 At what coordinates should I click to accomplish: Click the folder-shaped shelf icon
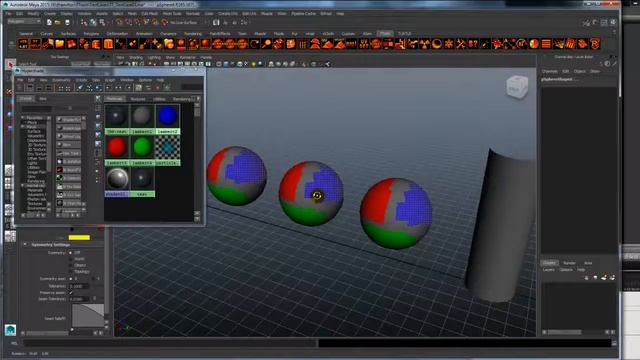[60, 44]
